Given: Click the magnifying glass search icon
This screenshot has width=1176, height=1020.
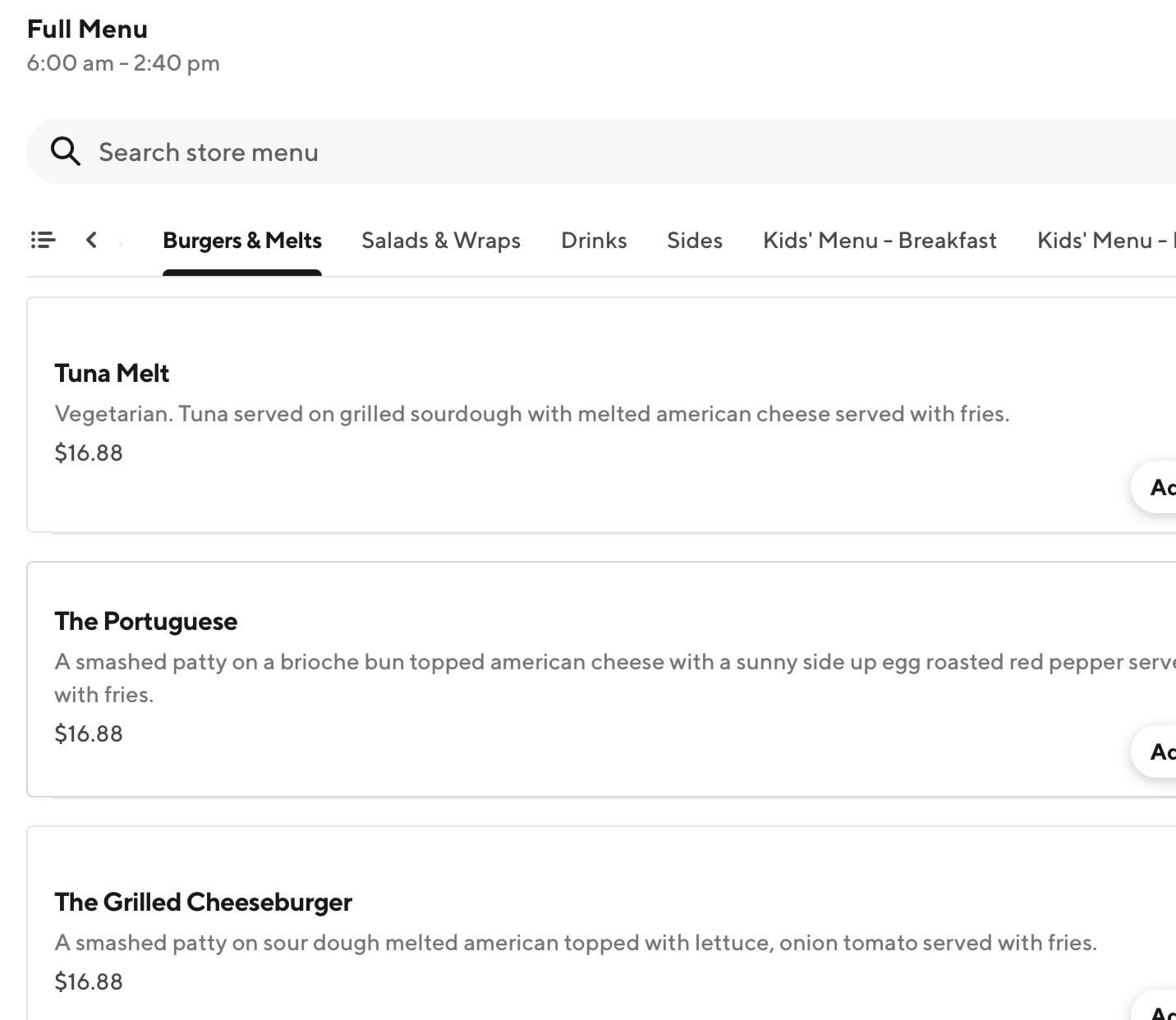Looking at the screenshot, I should click(65, 152).
